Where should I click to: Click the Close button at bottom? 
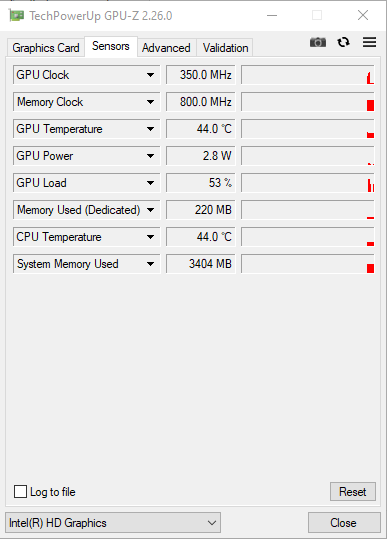pyautogui.click(x=344, y=522)
